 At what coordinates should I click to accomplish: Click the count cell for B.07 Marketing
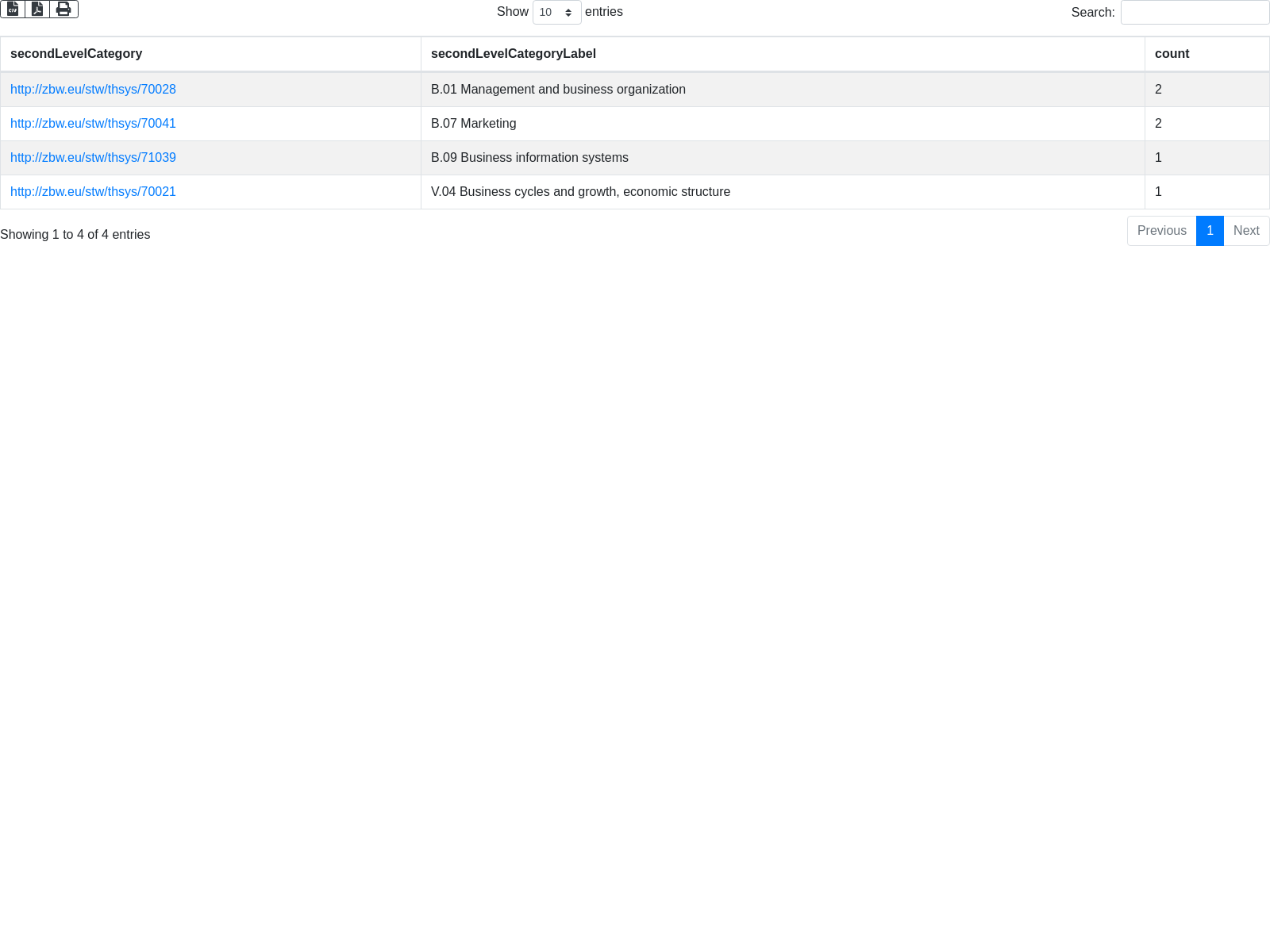pos(1158,124)
